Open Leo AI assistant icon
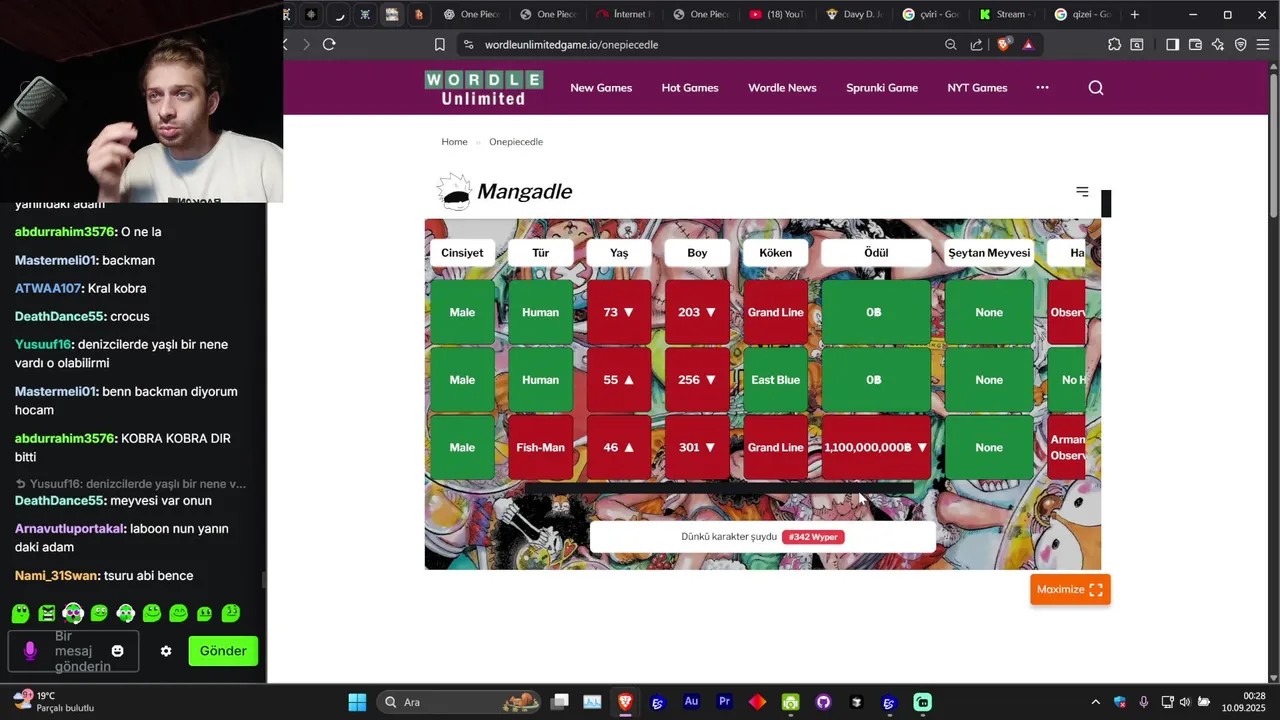The width and height of the screenshot is (1280, 720). point(1218,44)
